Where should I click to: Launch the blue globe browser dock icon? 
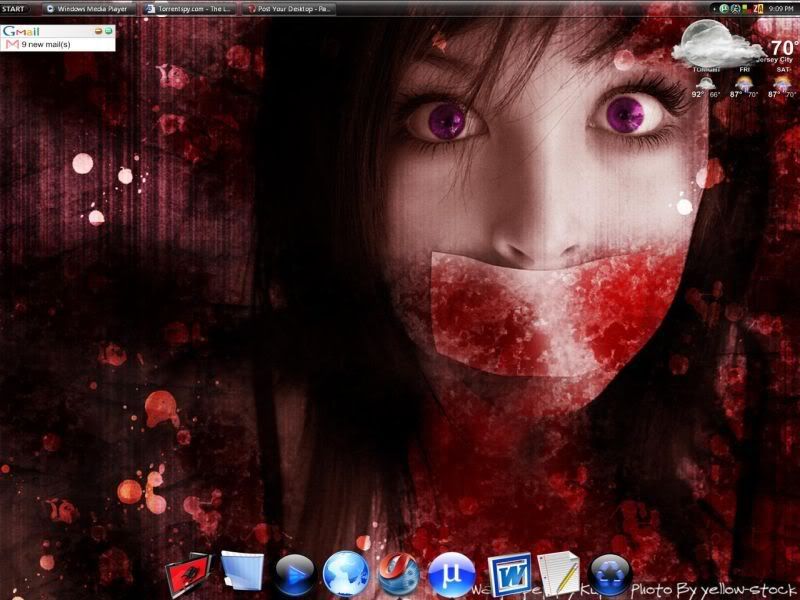pyautogui.click(x=346, y=574)
